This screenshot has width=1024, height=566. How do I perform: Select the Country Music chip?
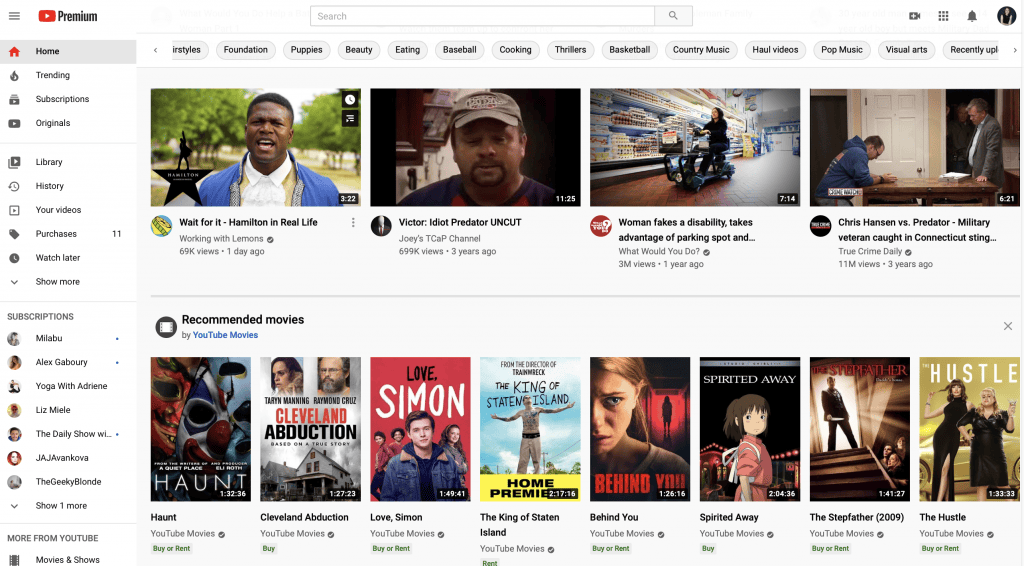(x=701, y=50)
